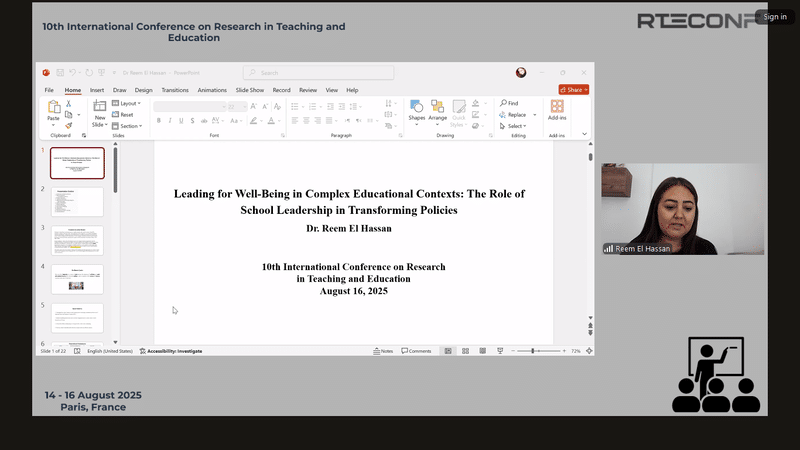This screenshot has width=800, height=450.
Task: Toggle Normal view in status bar
Action: click(447, 351)
